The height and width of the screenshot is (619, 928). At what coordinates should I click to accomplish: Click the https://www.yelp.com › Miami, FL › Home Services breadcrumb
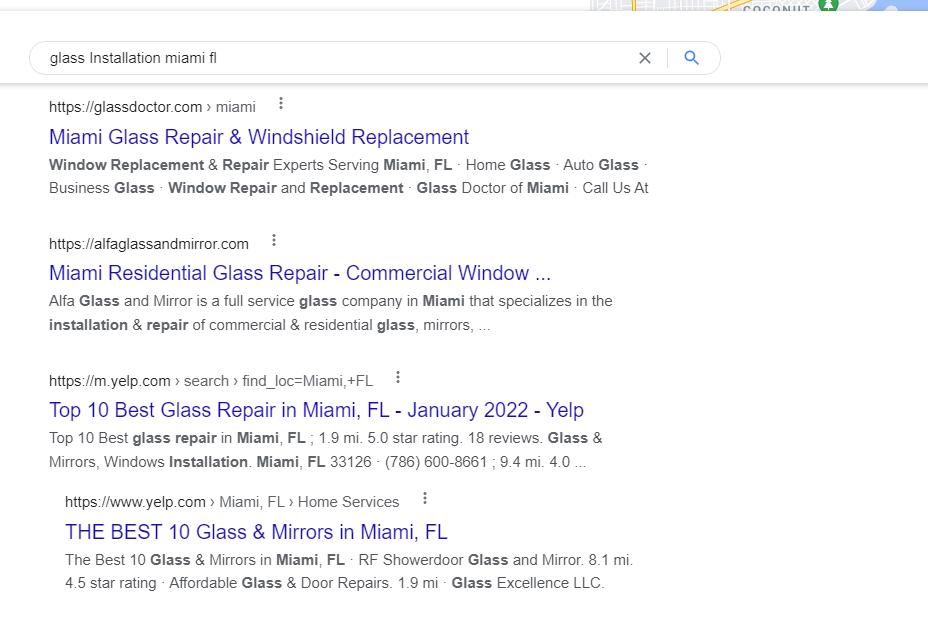(x=232, y=502)
